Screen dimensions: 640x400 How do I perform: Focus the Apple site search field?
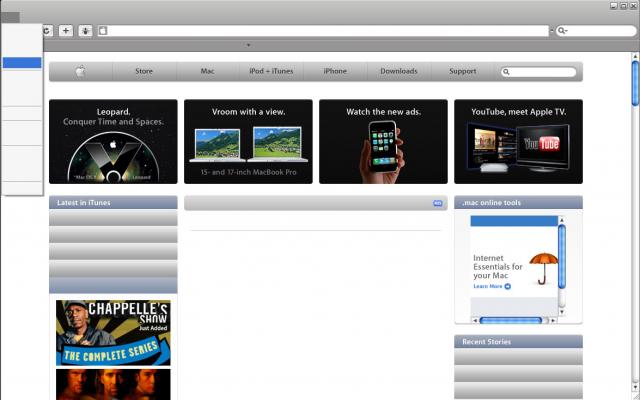[538, 72]
